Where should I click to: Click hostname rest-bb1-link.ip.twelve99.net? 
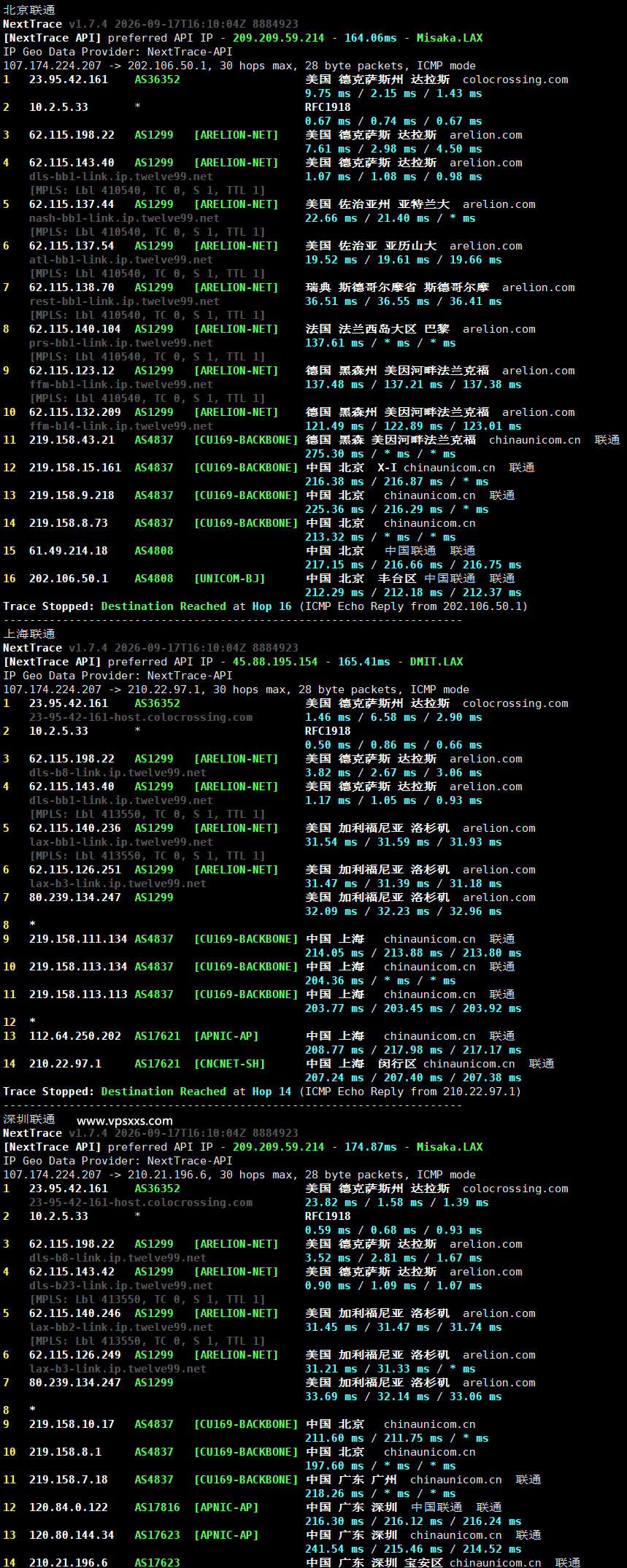pos(124,301)
